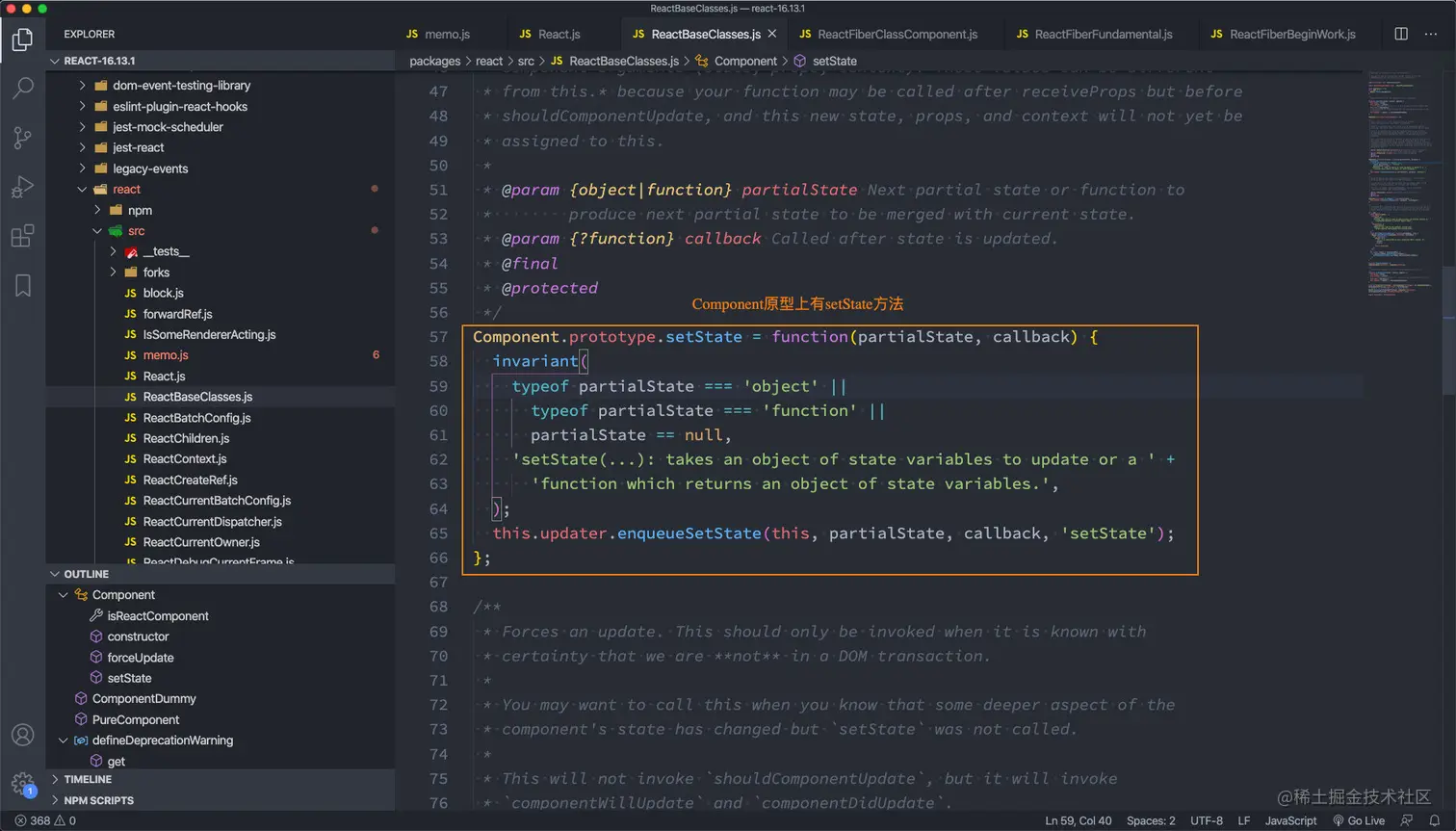Expand the TIMELINE section

coord(221,779)
